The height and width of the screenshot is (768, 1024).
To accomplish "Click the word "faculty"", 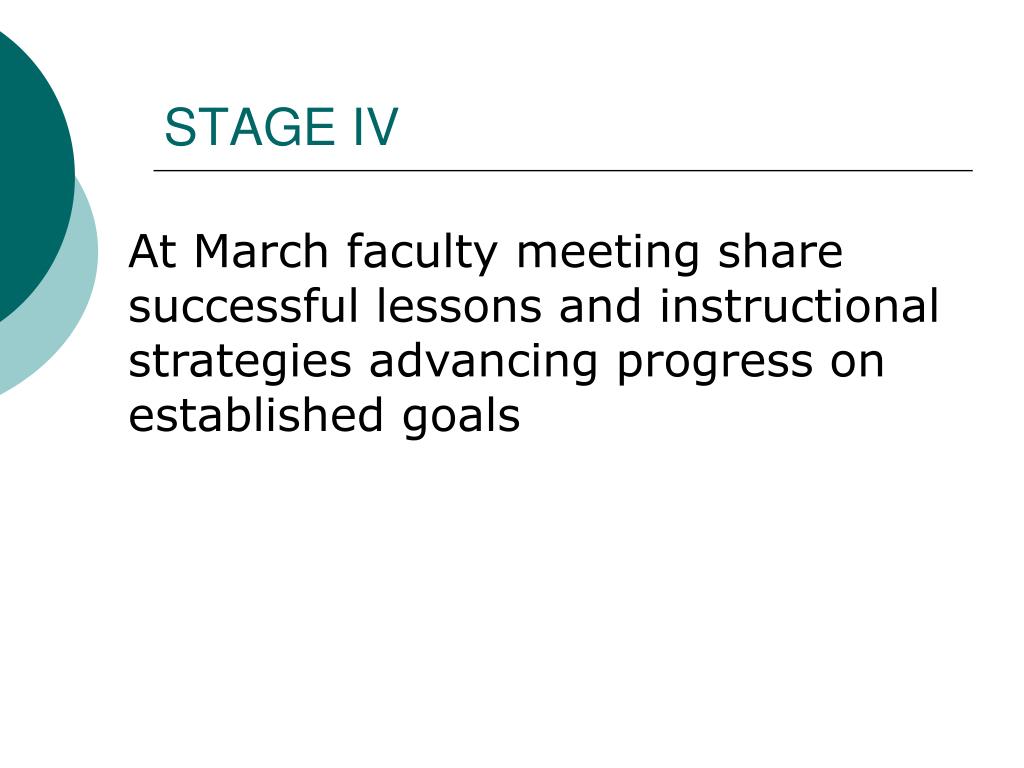I will coord(422,254).
